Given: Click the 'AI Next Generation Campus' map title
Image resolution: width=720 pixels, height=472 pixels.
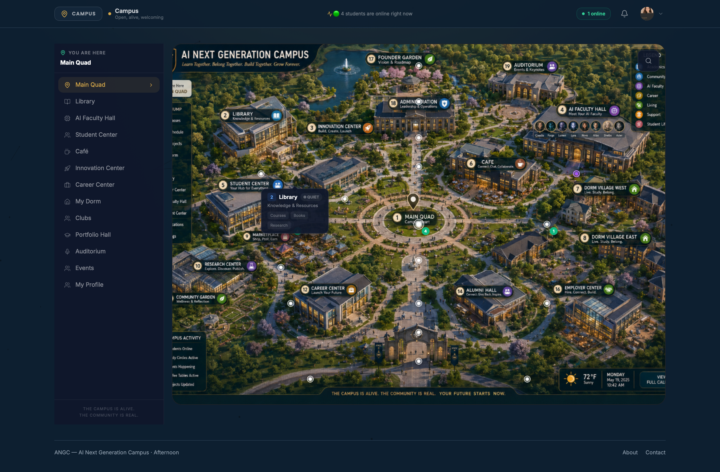Looking at the screenshot, I should (245, 55).
